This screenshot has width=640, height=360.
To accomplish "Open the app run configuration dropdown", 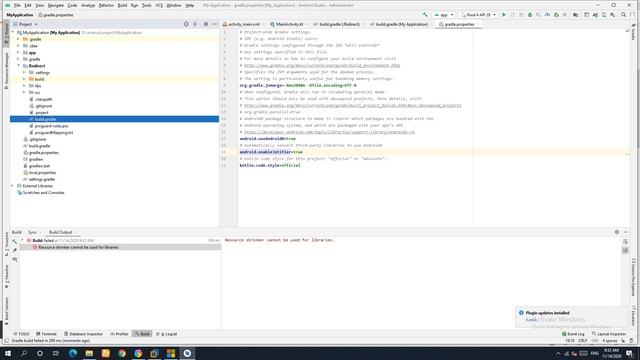I will pos(444,15).
